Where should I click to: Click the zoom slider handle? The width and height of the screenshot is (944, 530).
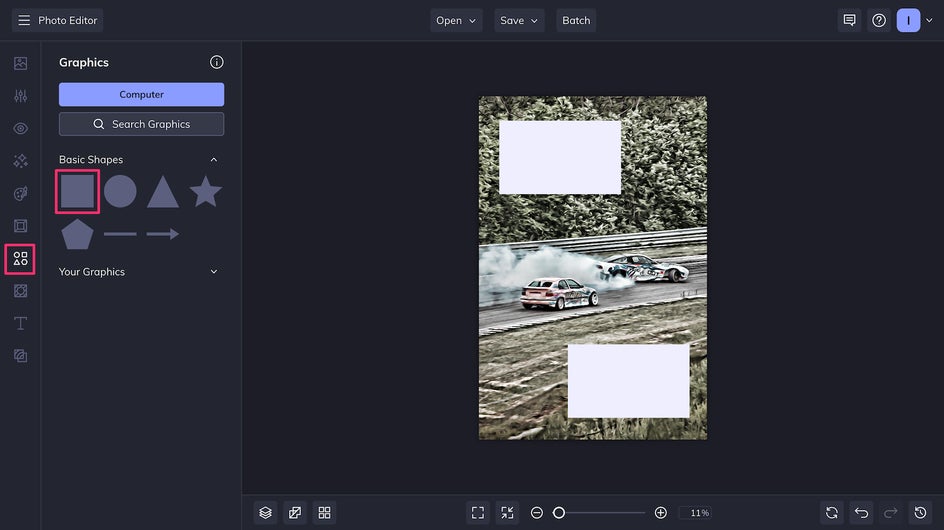pyautogui.click(x=559, y=513)
